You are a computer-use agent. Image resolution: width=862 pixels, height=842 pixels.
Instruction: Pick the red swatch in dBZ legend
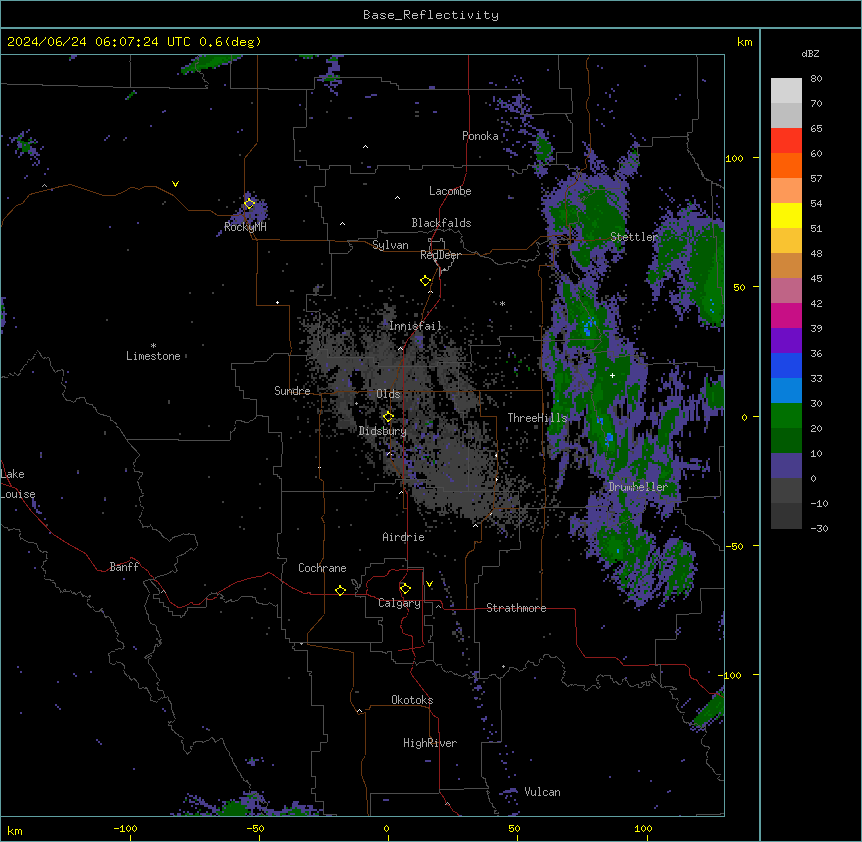click(x=786, y=140)
